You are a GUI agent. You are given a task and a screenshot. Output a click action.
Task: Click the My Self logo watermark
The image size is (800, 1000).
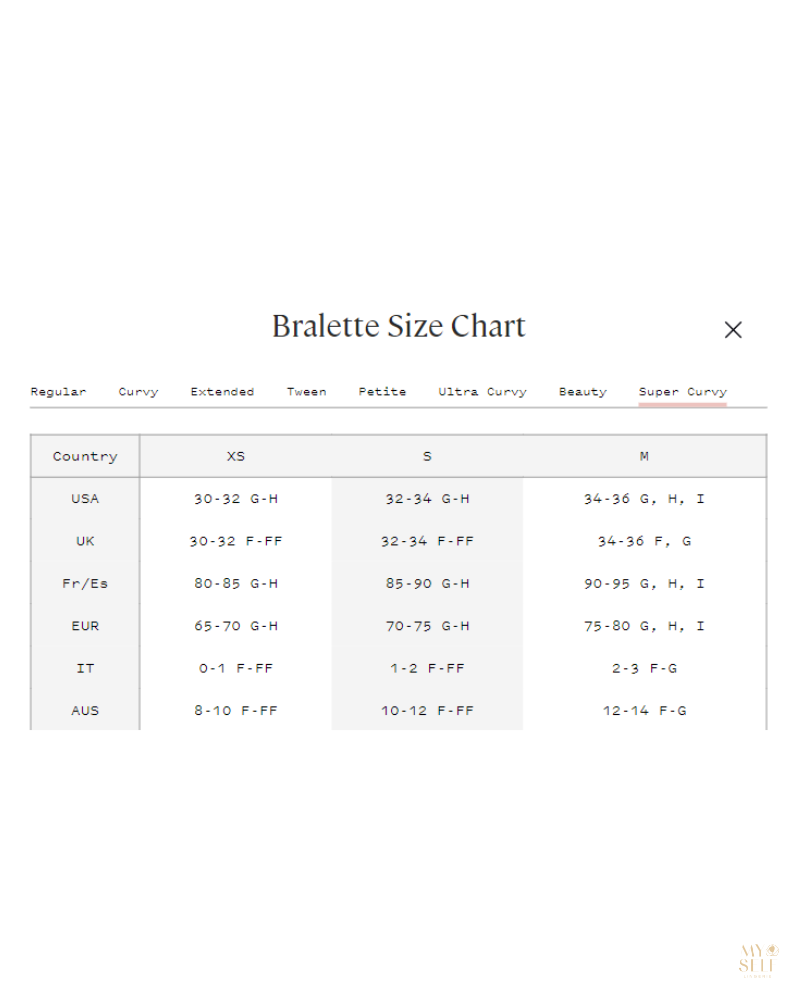pos(758,960)
